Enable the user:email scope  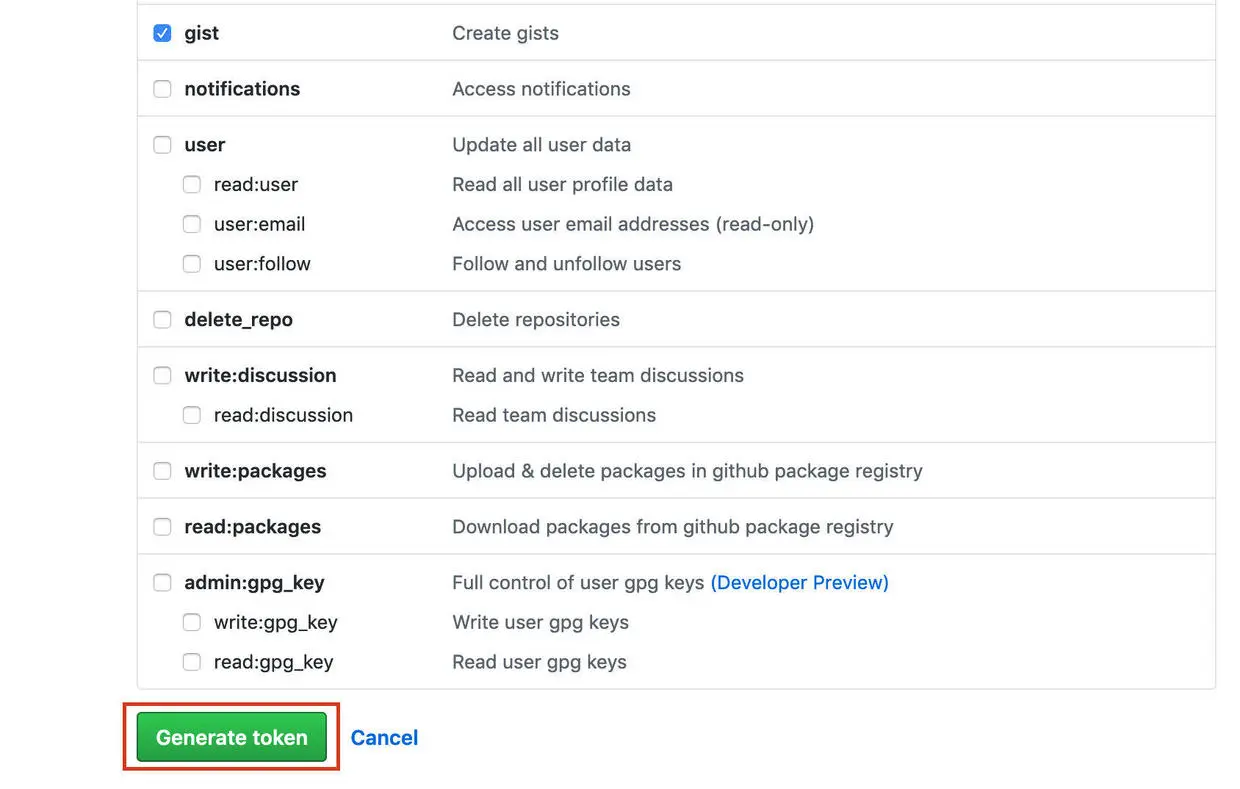[192, 225]
